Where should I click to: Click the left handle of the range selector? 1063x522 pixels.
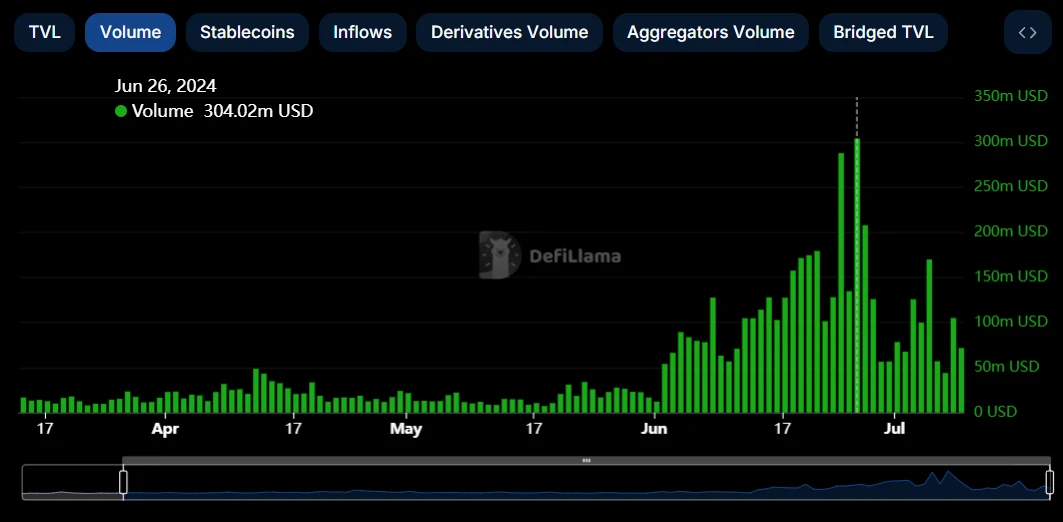[x=123, y=482]
